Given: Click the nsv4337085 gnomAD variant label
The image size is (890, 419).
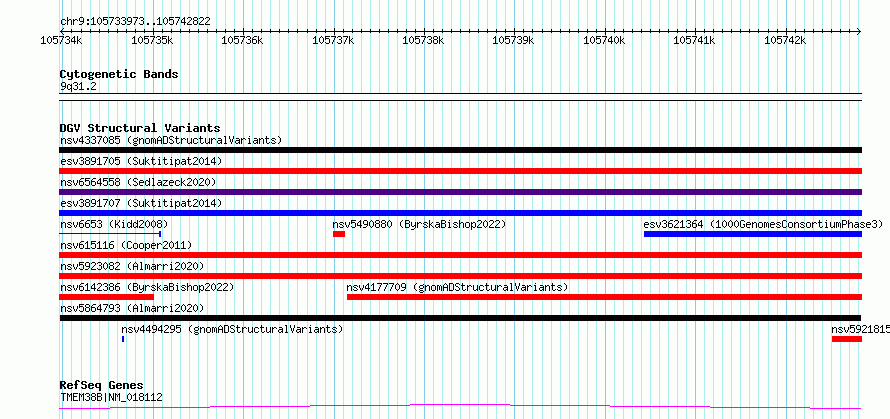Looking at the screenshot, I should pyautogui.click(x=171, y=140).
